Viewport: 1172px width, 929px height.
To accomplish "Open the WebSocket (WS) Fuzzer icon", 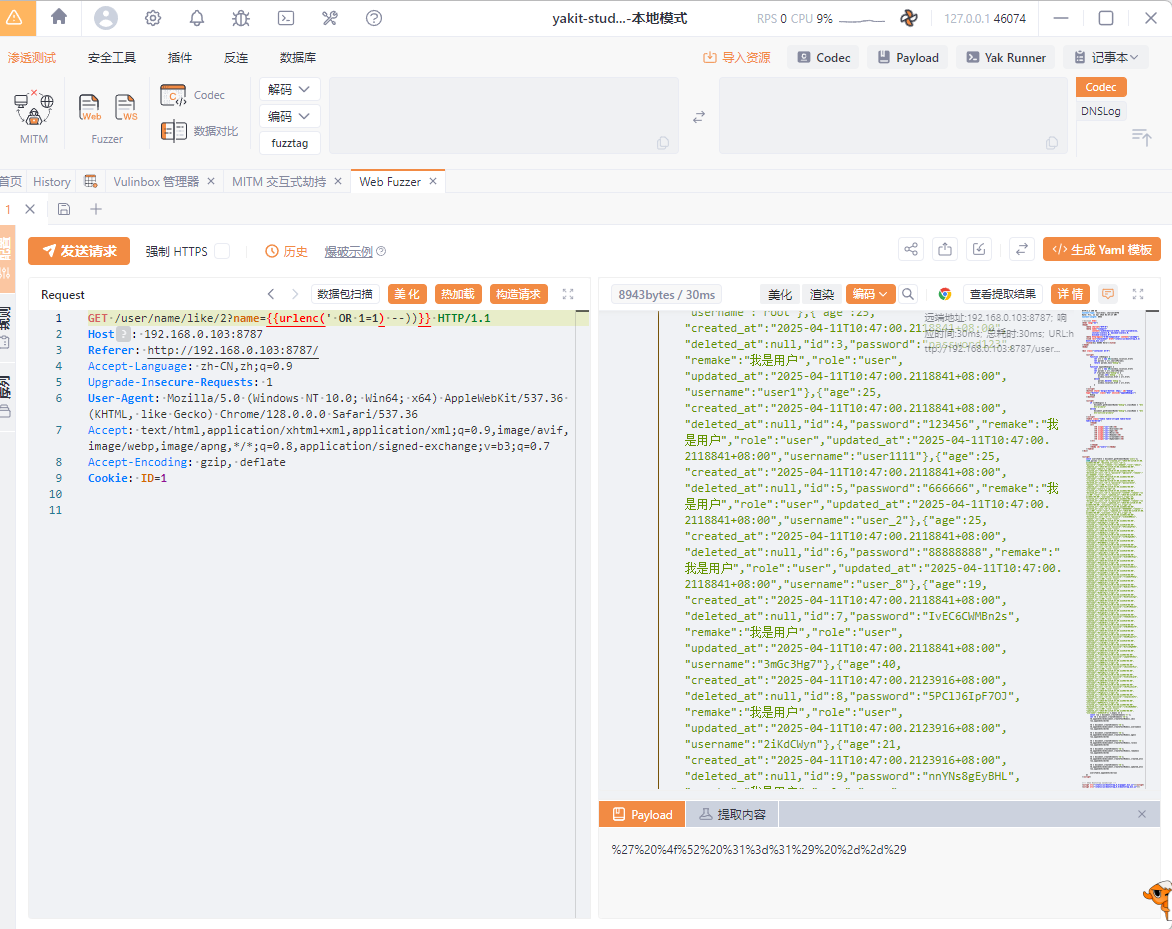I will pos(125,107).
